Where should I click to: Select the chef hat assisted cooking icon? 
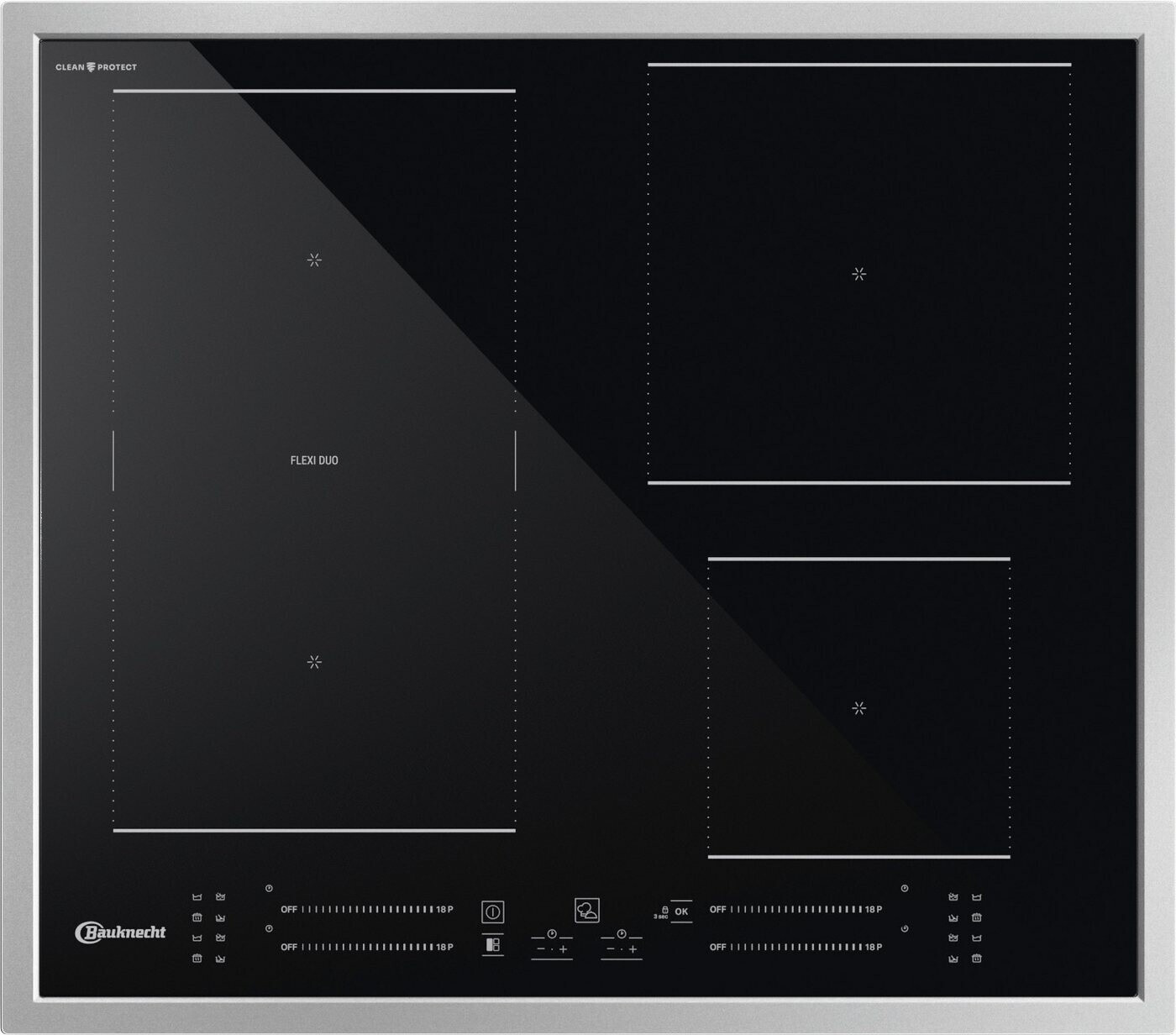[586, 910]
